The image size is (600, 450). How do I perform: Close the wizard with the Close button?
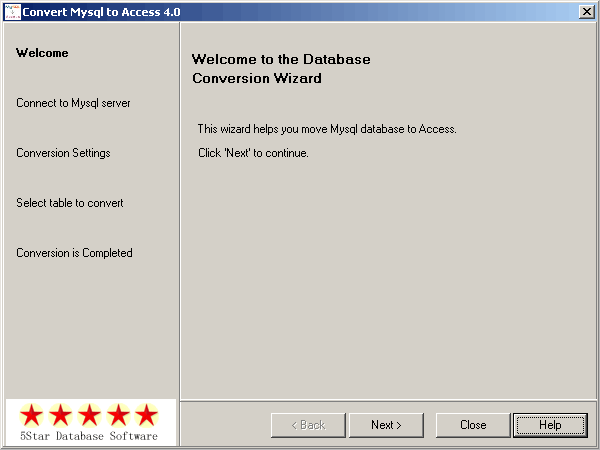(x=473, y=425)
